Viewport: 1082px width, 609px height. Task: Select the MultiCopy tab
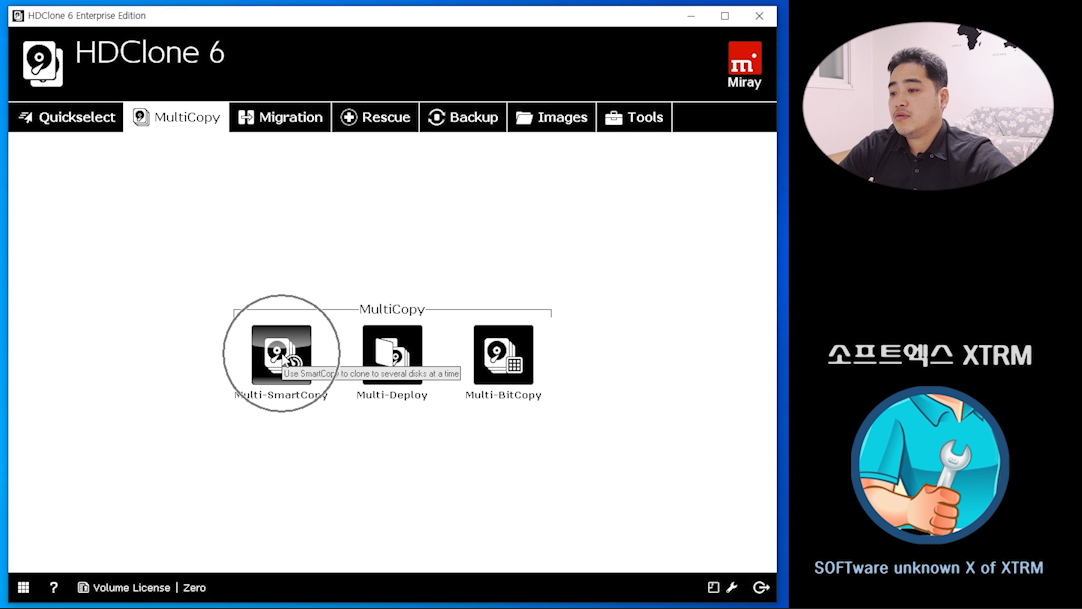[x=177, y=117]
